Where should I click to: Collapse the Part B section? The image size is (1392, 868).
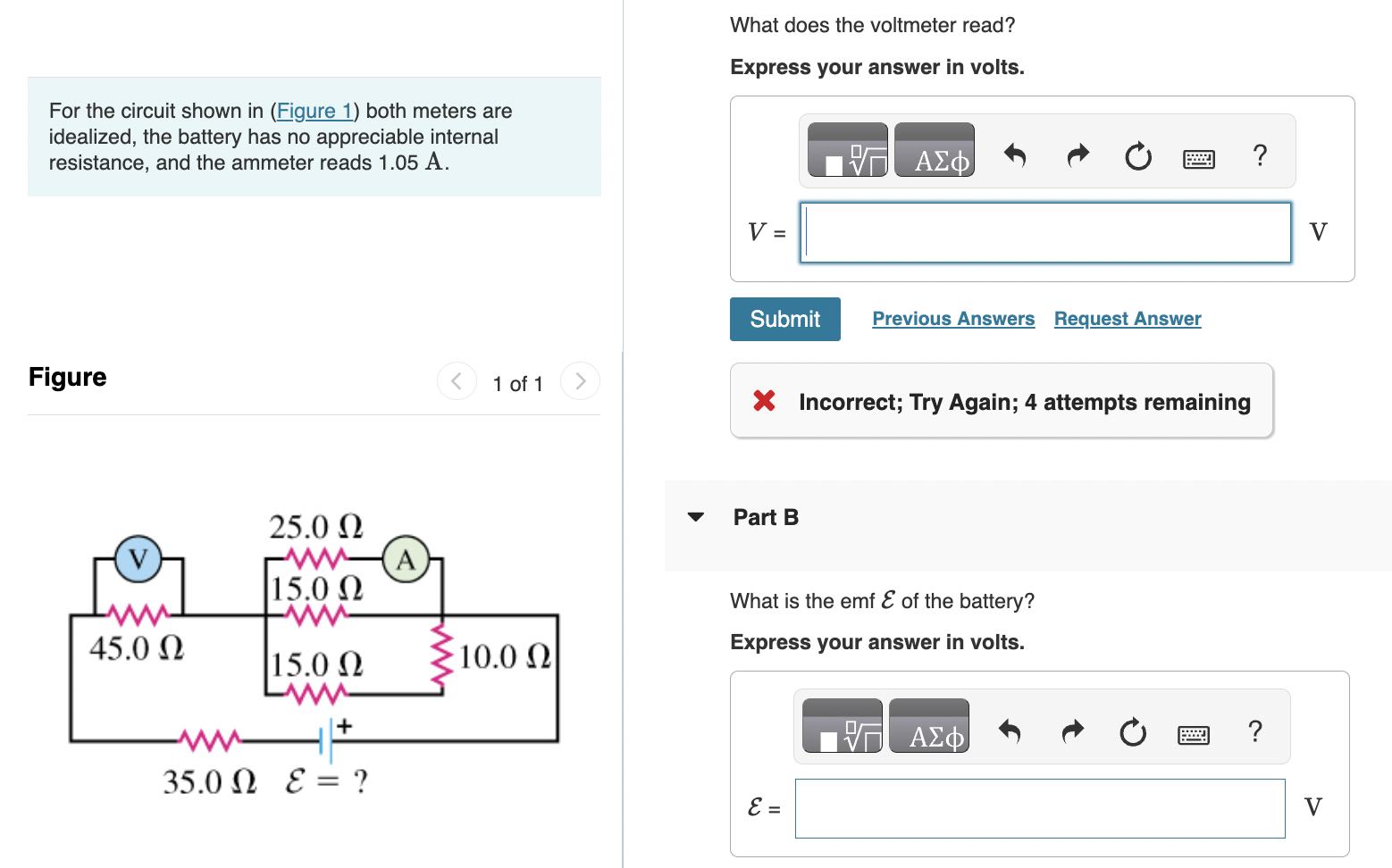695,516
